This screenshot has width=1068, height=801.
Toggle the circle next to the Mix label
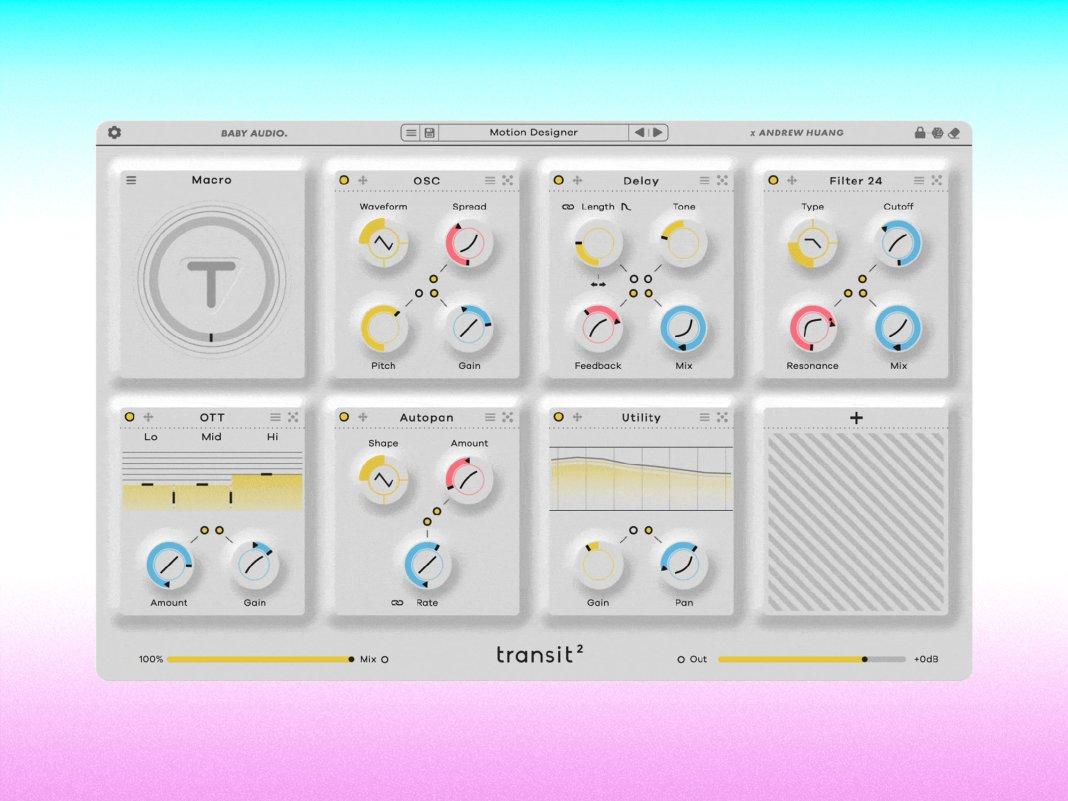(x=385, y=659)
